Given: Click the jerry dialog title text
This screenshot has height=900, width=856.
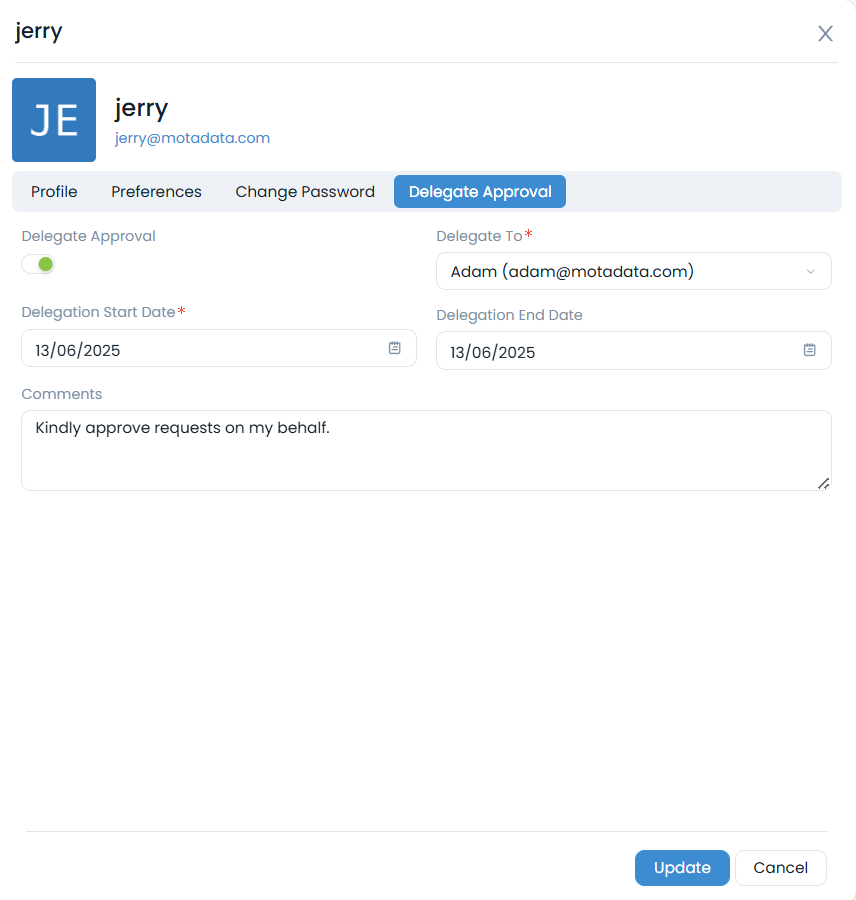Looking at the screenshot, I should (x=39, y=31).
